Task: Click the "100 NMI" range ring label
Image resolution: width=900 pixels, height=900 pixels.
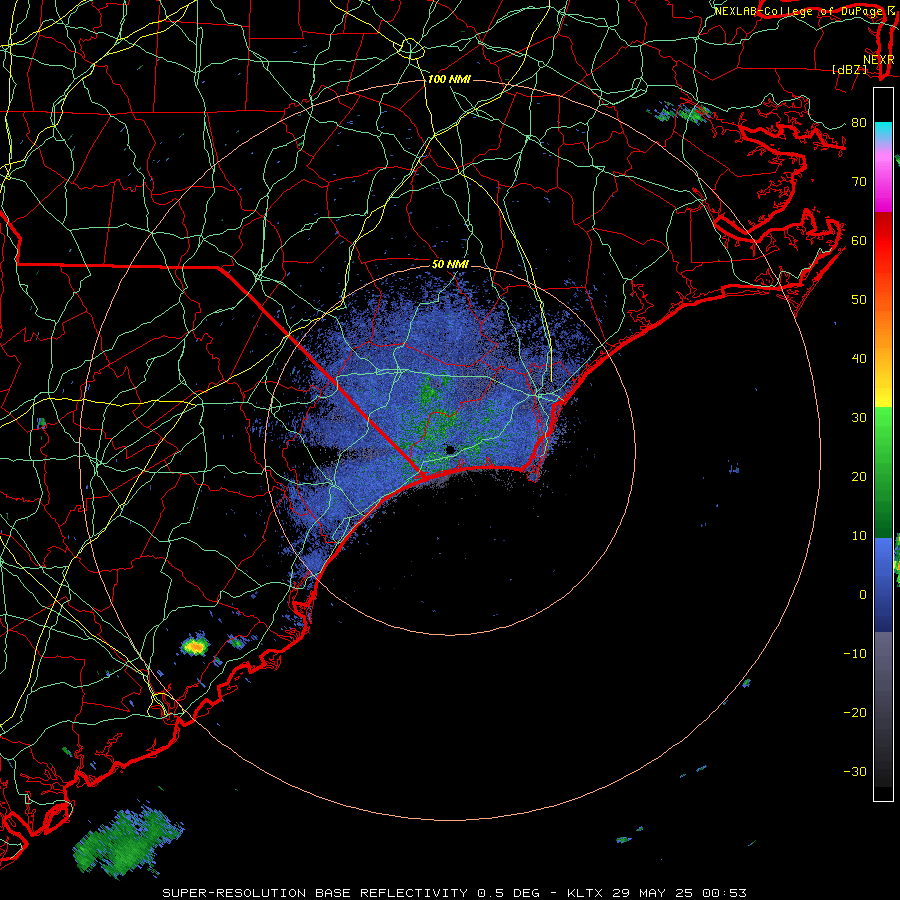Action: click(x=449, y=79)
